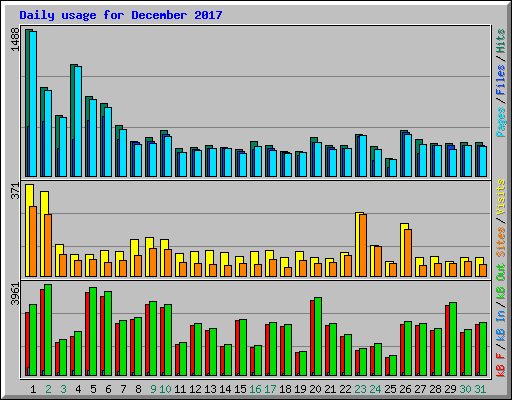The height and width of the screenshot is (400, 512).
Task: Click day 27 on the x-axis
Action: 420,389
